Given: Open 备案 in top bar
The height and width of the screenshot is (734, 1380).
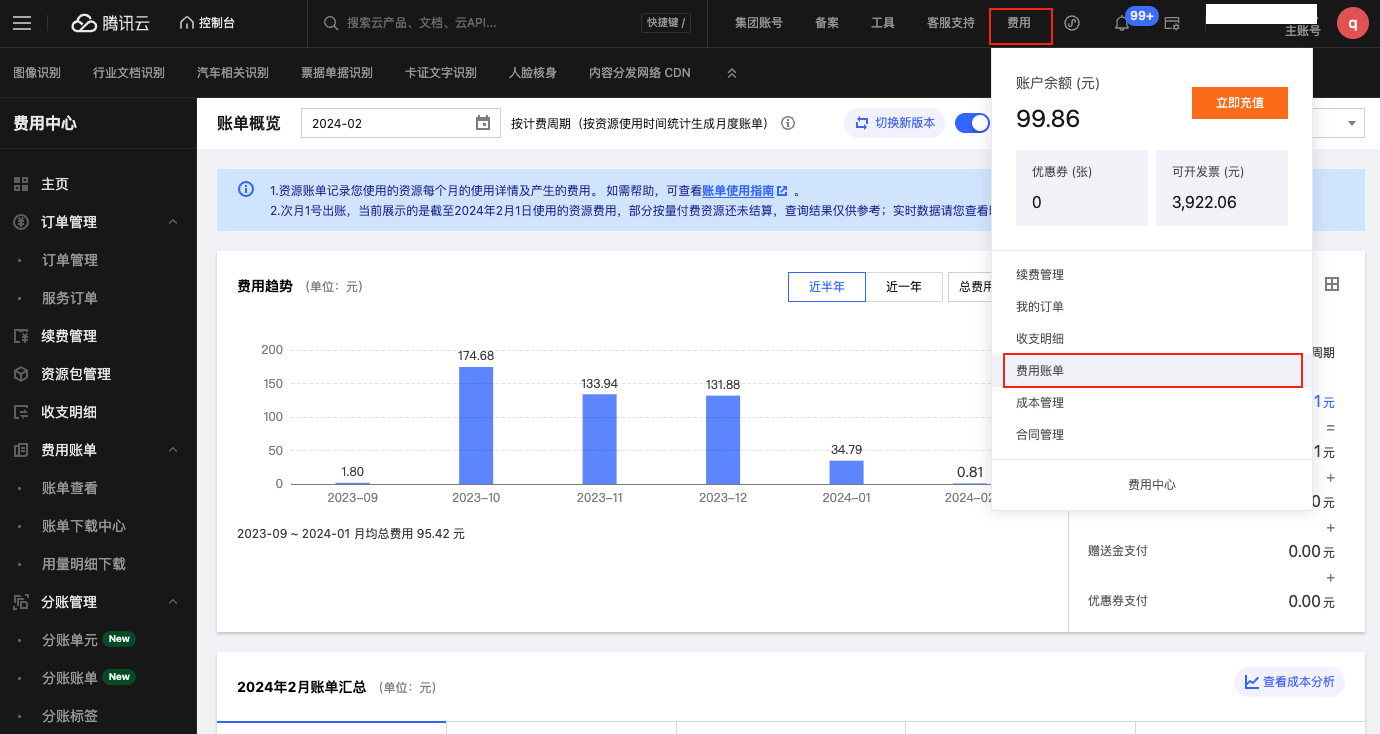Looking at the screenshot, I should 827,23.
